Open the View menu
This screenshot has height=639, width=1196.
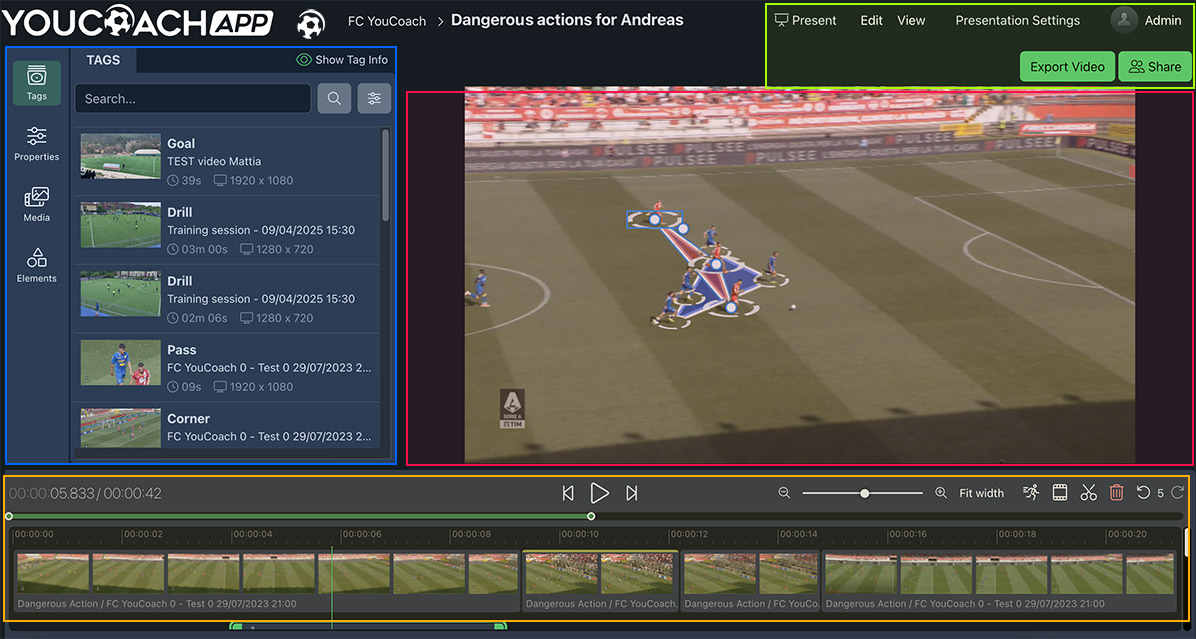(911, 21)
